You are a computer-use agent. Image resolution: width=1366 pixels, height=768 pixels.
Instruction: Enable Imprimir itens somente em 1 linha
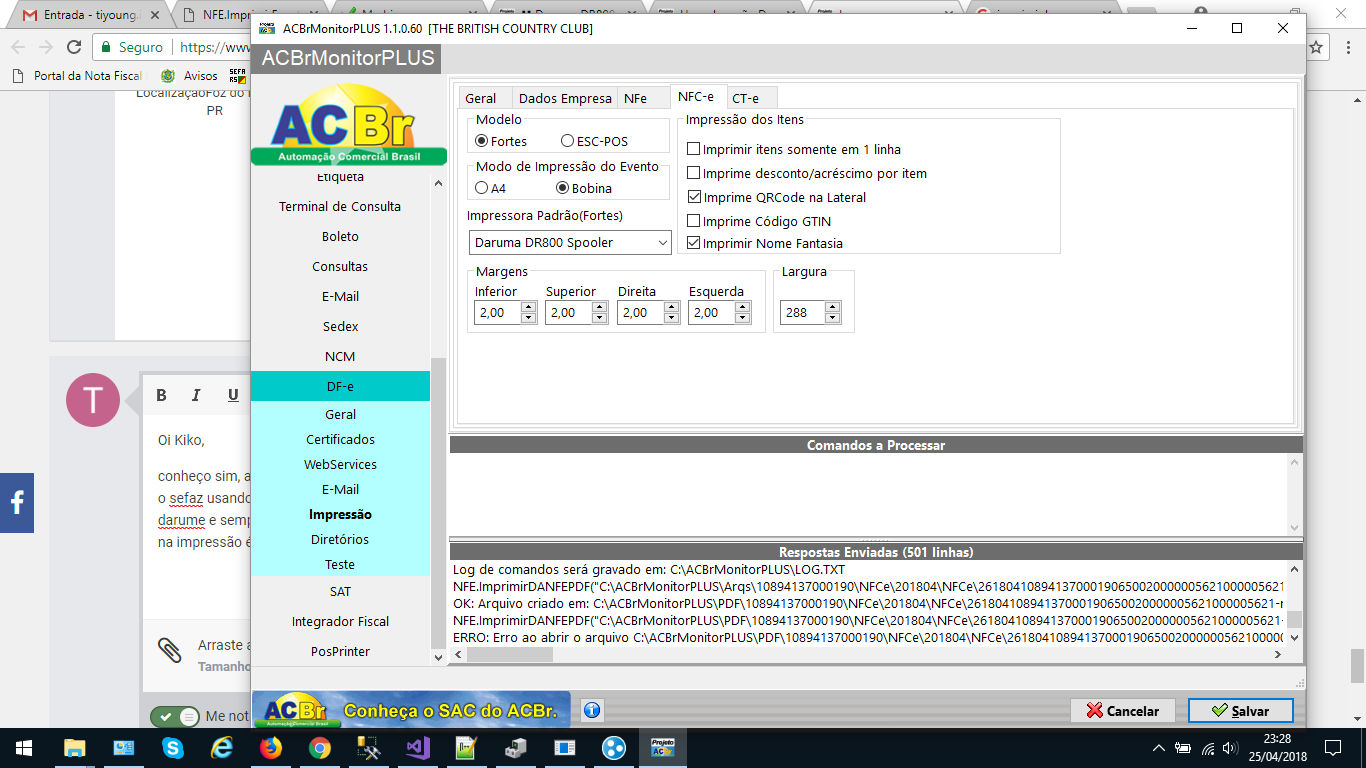coord(694,149)
